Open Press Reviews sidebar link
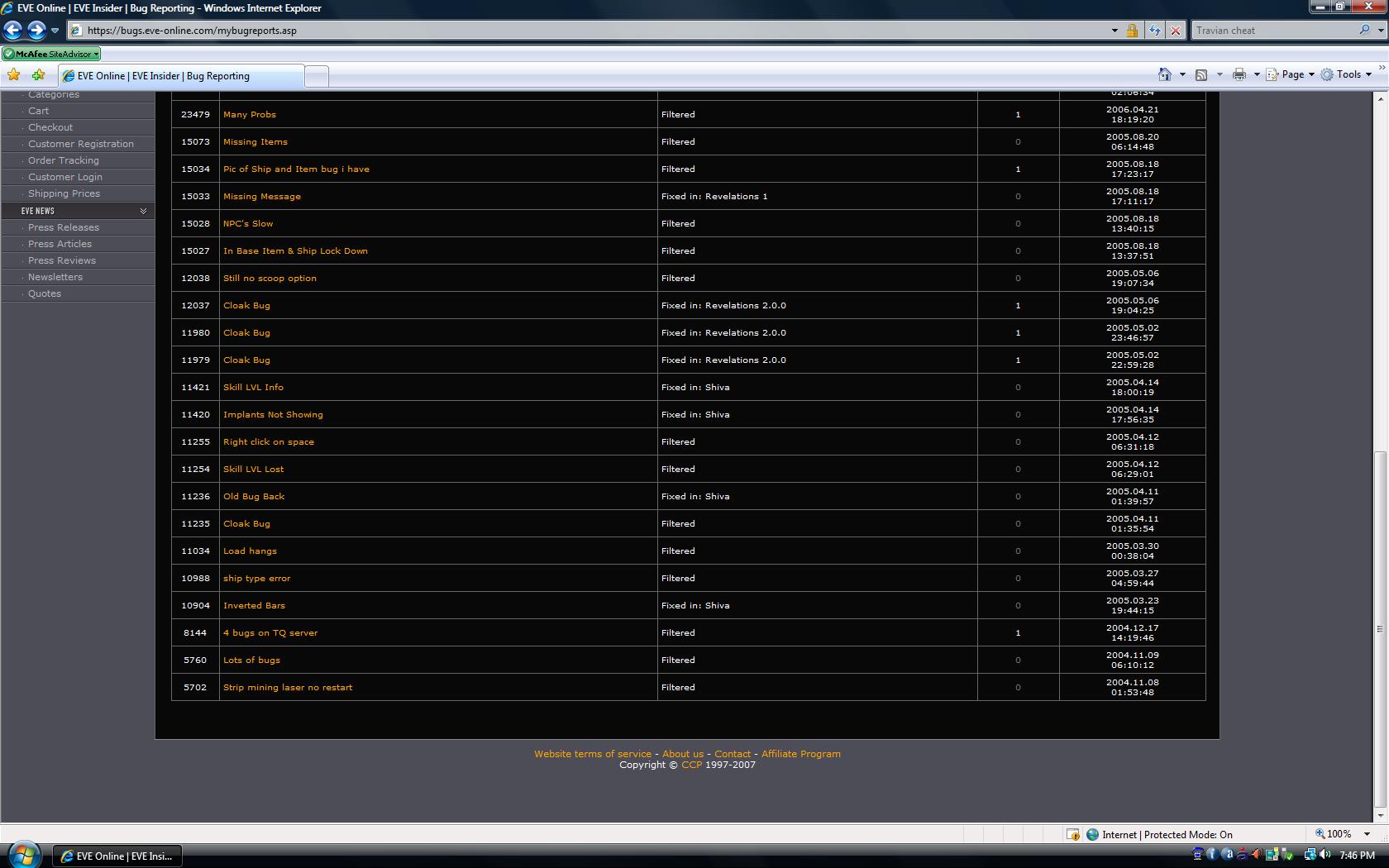Image resolution: width=1389 pixels, height=868 pixels. (62, 260)
